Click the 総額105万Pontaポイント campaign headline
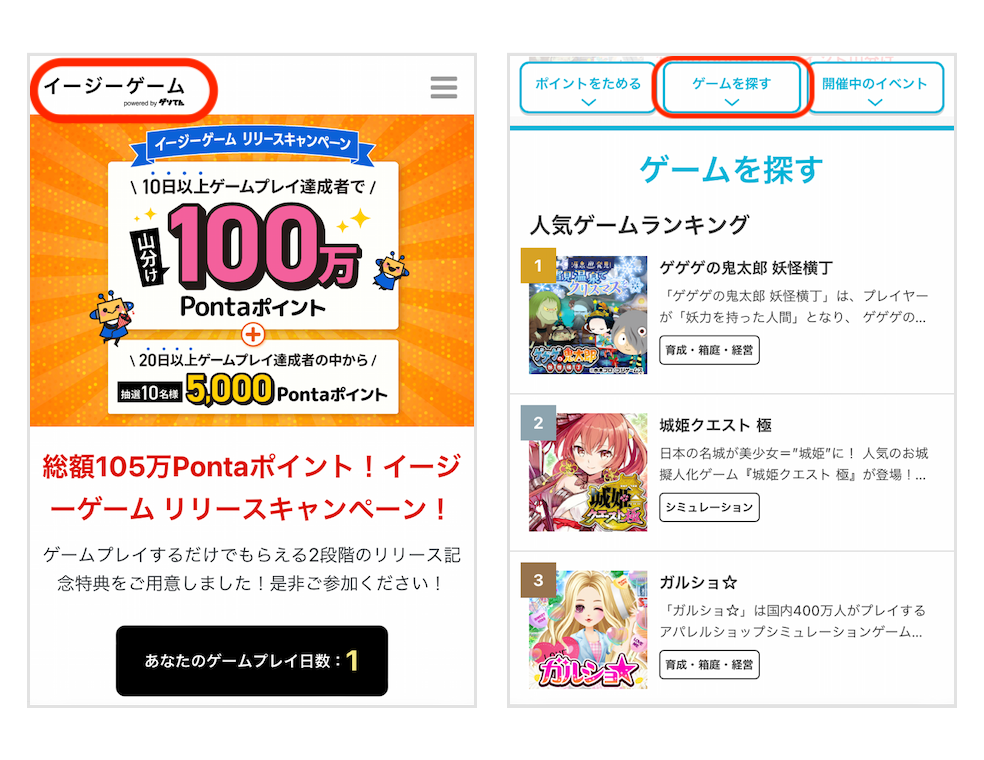Image resolution: width=984 pixels, height=760 pixels. tap(252, 488)
